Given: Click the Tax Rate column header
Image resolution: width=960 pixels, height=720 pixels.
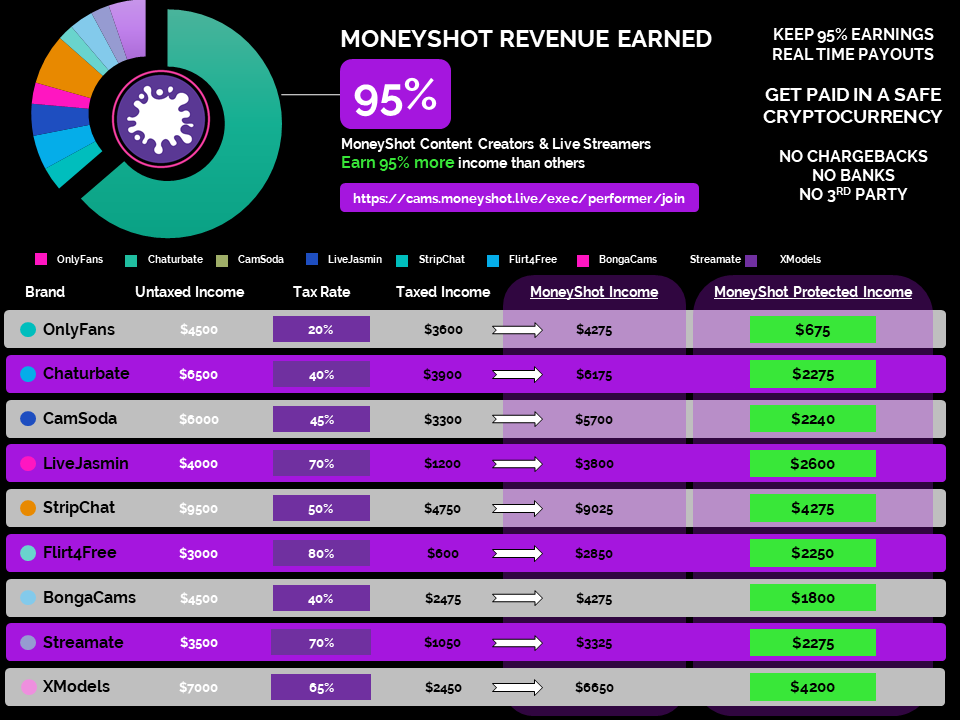Looking at the screenshot, I should 321,292.
